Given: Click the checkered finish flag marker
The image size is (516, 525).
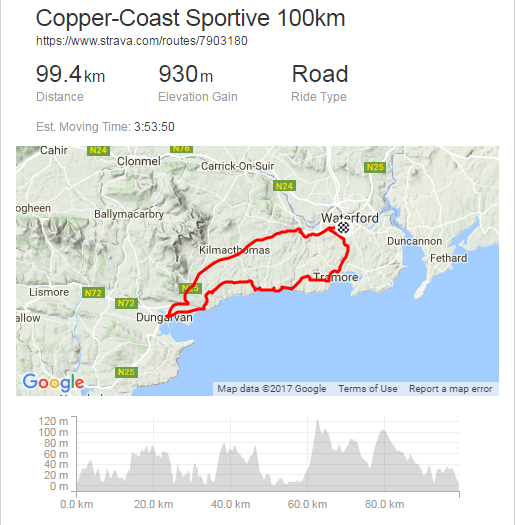Looking at the screenshot, I should [343, 227].
